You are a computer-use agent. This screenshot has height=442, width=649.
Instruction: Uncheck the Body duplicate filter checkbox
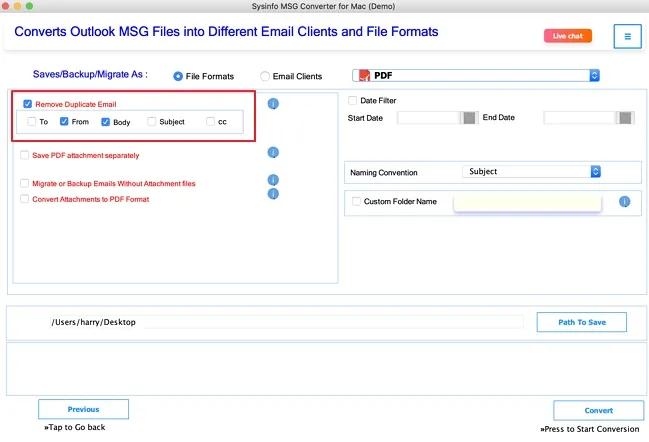[x=106, y=122]
